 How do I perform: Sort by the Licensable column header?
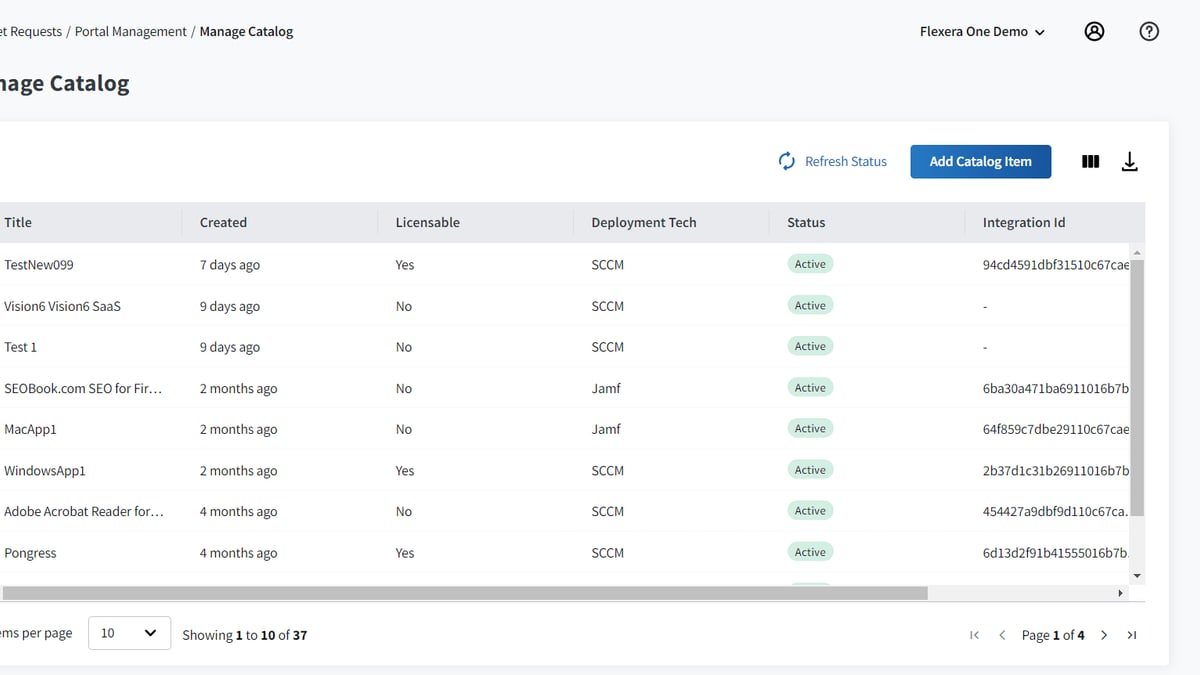tap(428, 222)
